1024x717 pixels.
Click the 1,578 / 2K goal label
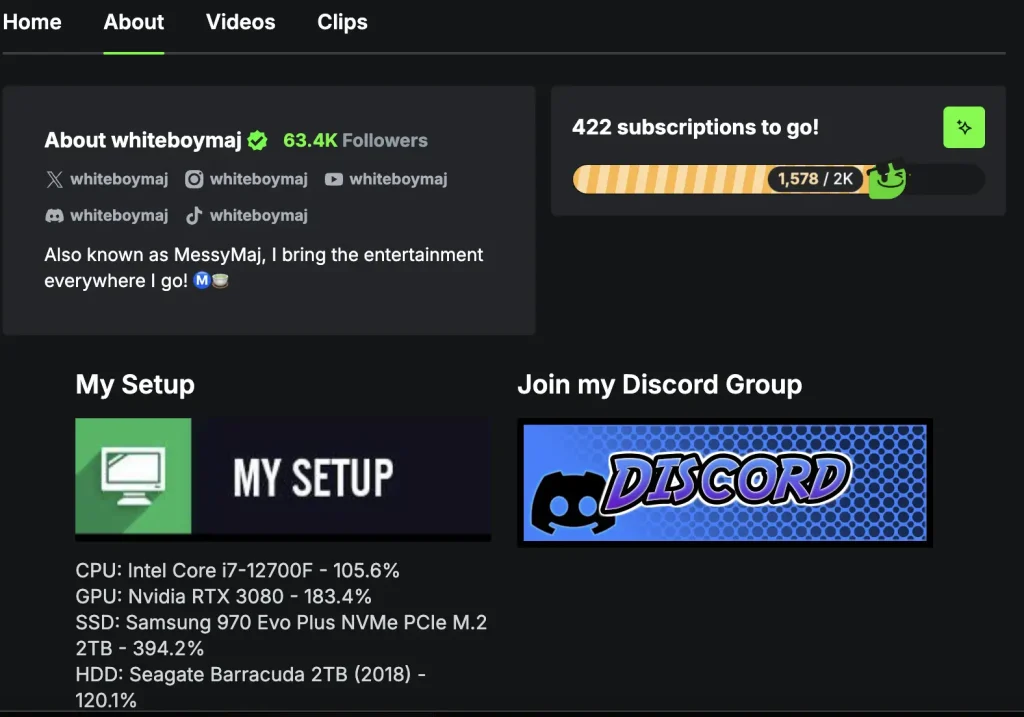815,179
